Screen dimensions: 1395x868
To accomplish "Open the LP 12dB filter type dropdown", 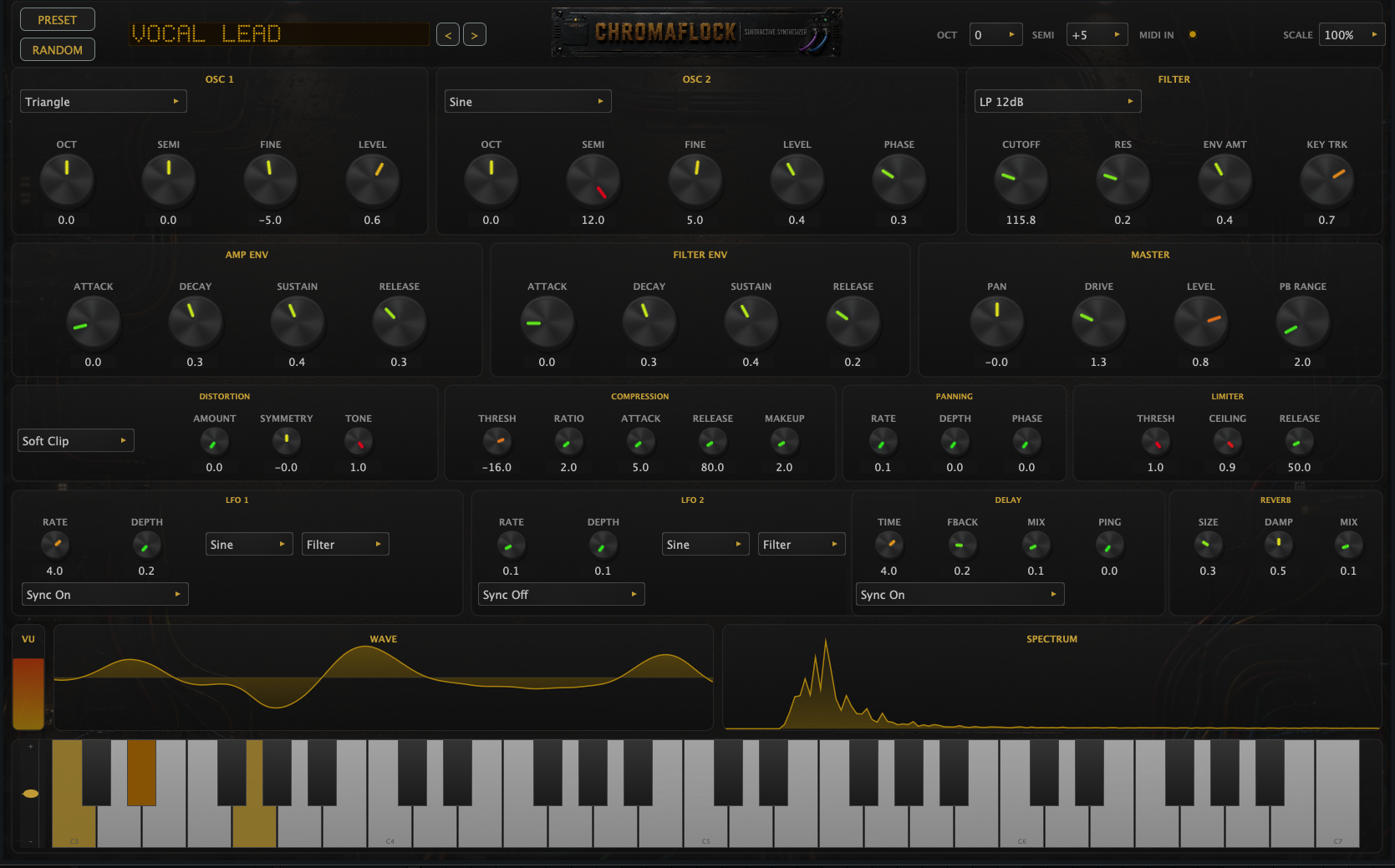I will [1057, 101].
